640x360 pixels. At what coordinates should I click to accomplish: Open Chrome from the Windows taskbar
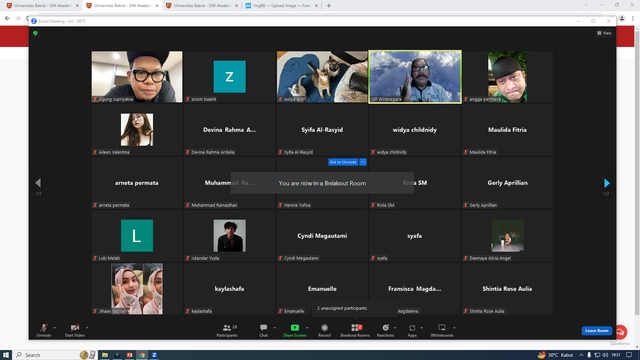[x=142, y=355]
